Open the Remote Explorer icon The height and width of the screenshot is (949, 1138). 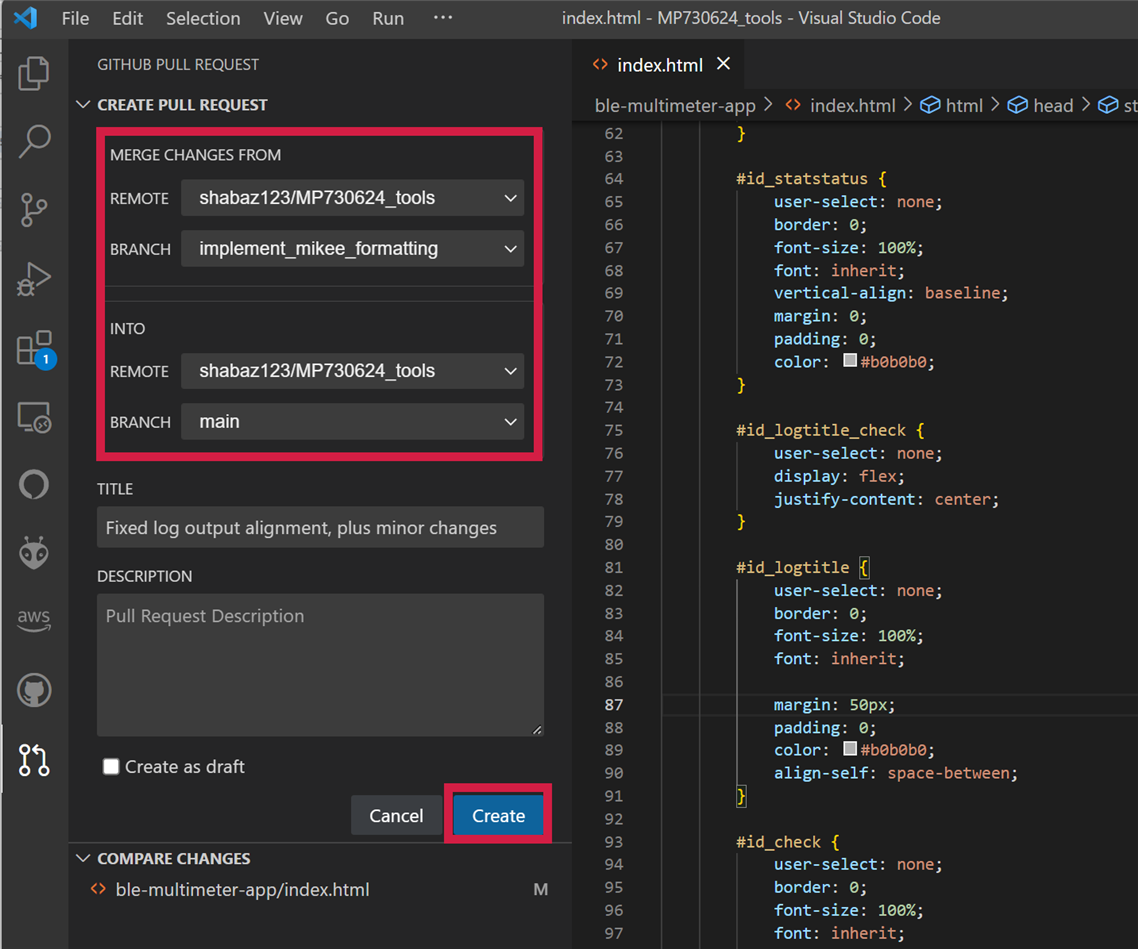(x=33, y=417)
